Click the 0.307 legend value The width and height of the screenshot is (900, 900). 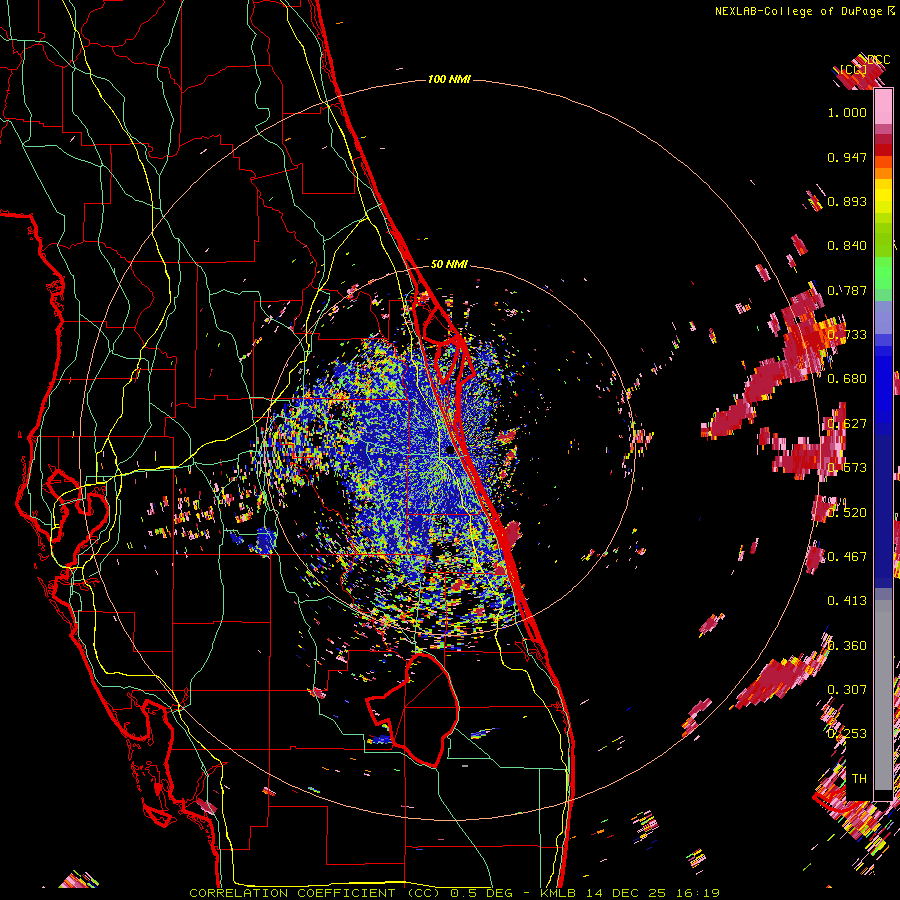point(847,689)
